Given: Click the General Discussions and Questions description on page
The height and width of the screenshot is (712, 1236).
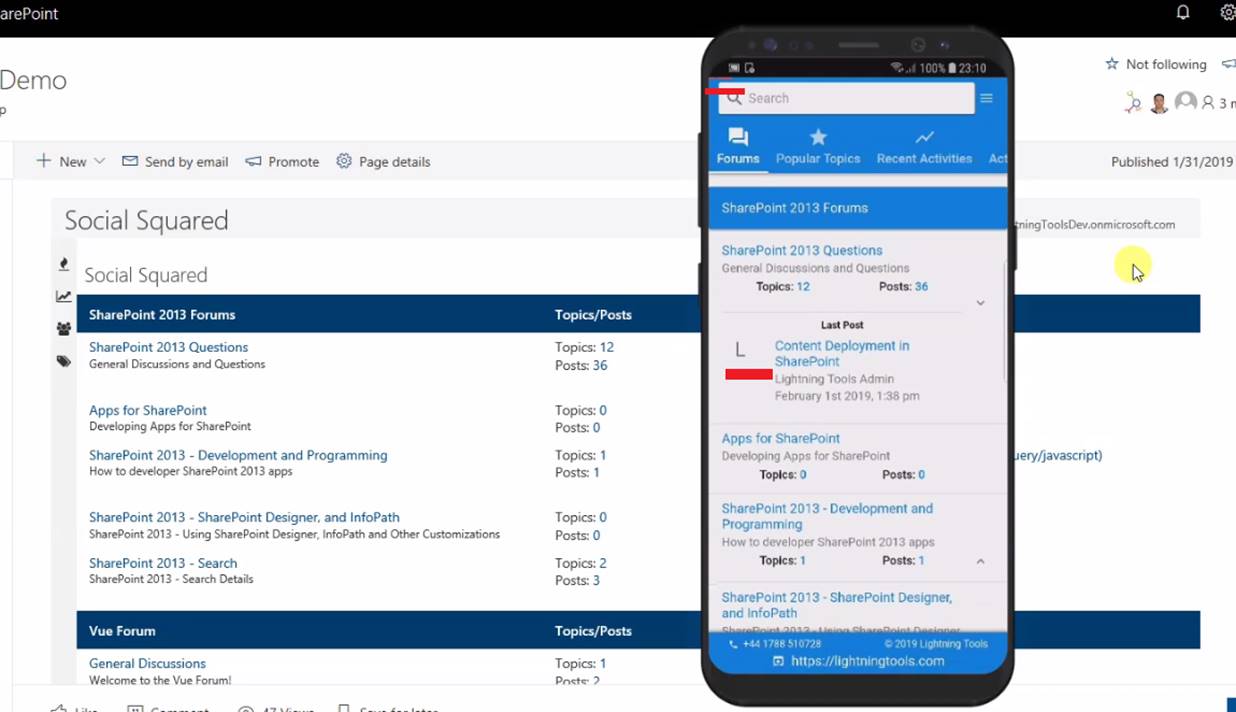Looking at the screenshot, I should tap(177, 364).
